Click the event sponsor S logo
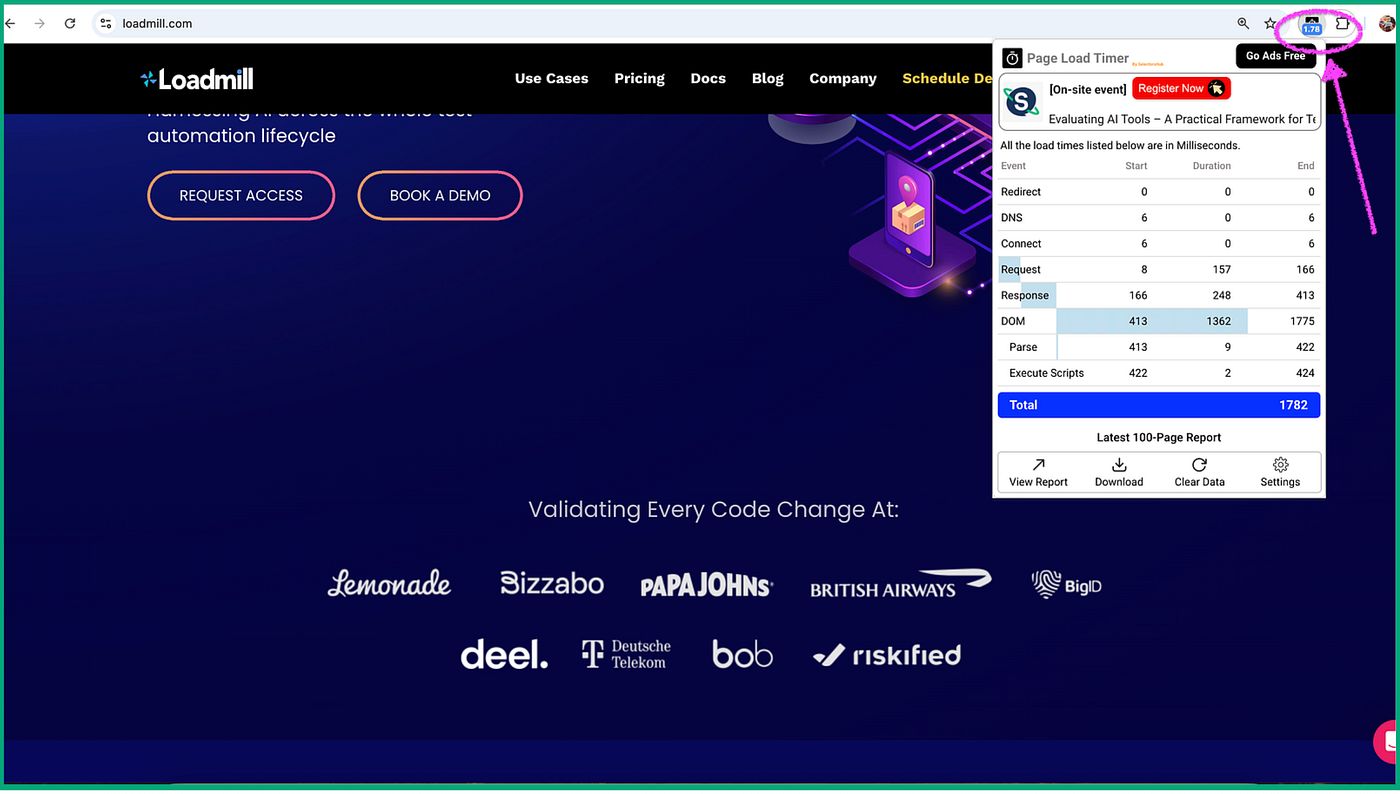The image size is (1400, 794). click(1022, 101)
